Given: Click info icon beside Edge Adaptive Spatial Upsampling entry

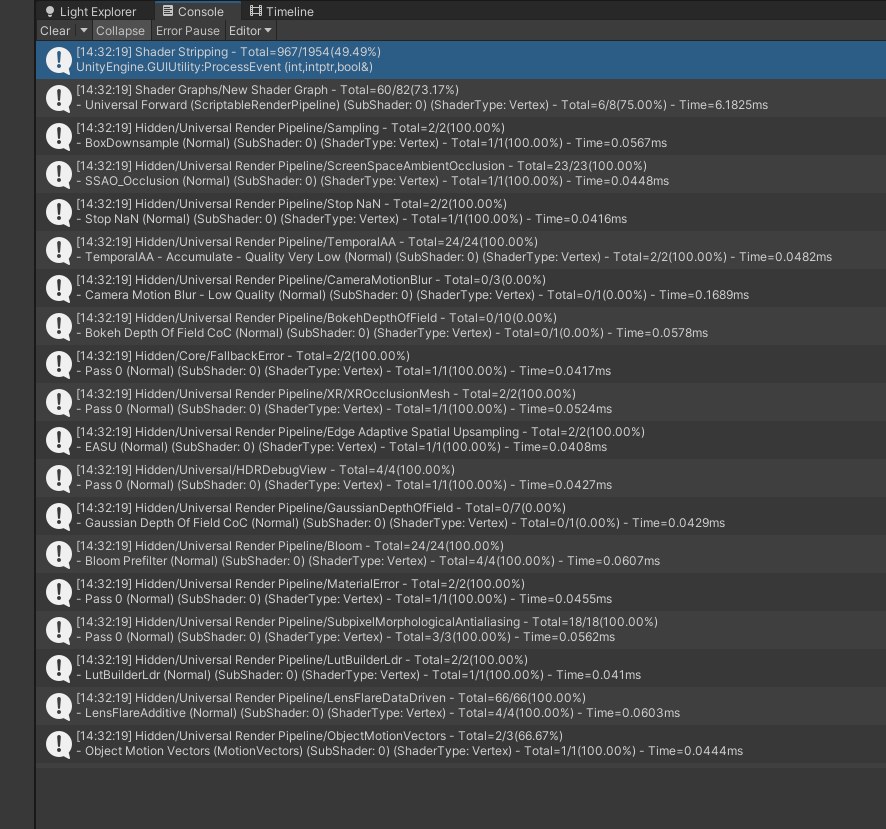Looking at the screenshot, I should [59, 440].
